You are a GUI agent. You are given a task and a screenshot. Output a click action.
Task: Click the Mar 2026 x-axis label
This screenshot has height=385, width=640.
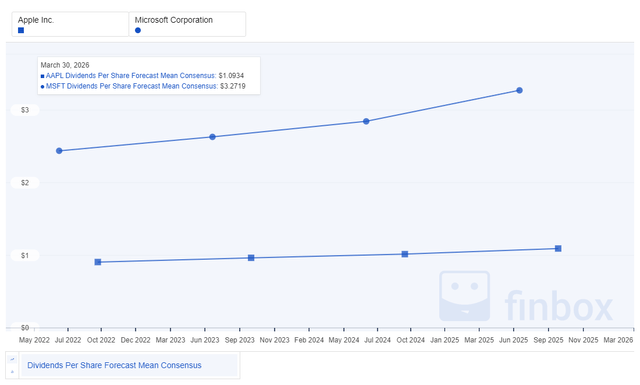point(618,340)
